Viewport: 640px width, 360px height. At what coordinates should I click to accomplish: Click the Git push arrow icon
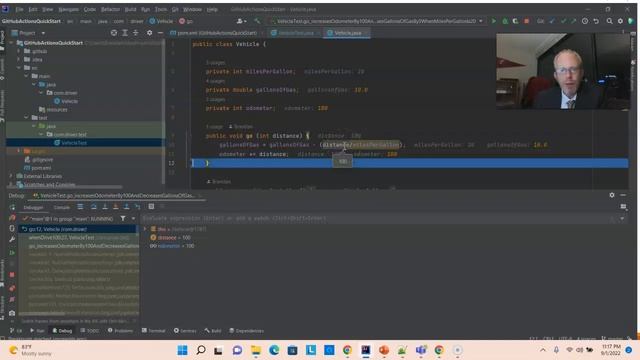point(574,21)
